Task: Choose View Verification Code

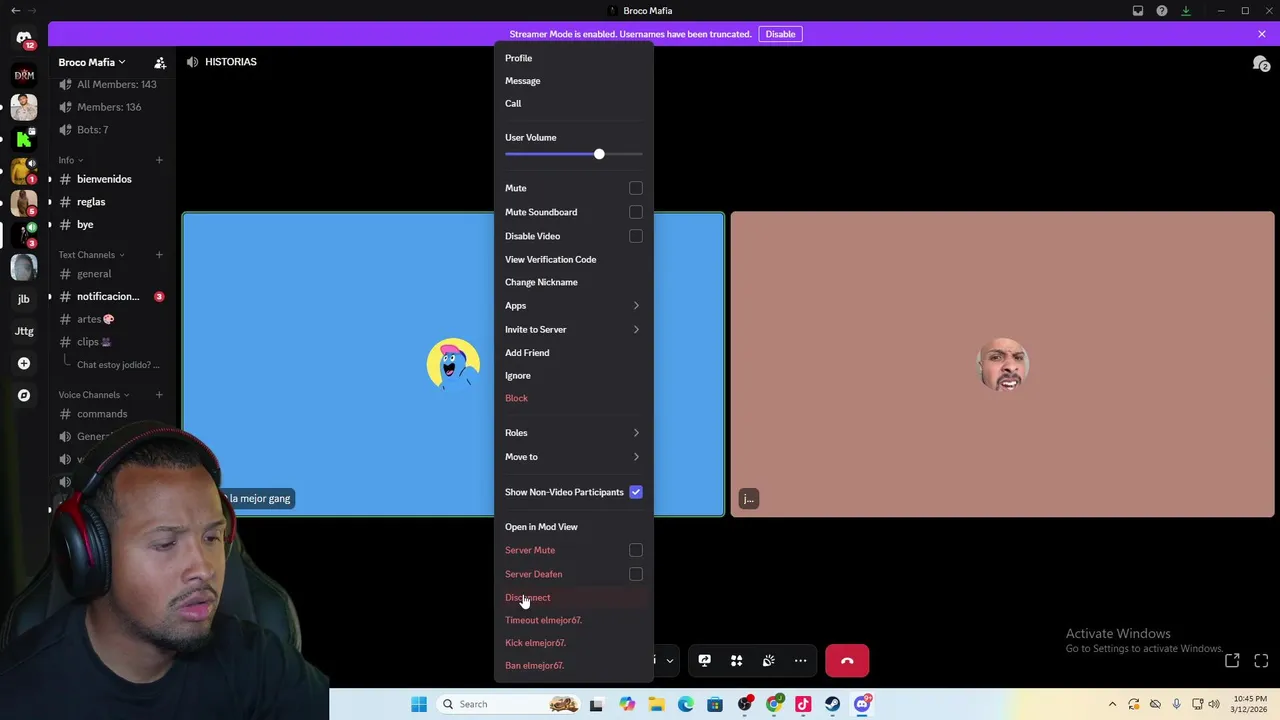Action: tap(573, 260)
